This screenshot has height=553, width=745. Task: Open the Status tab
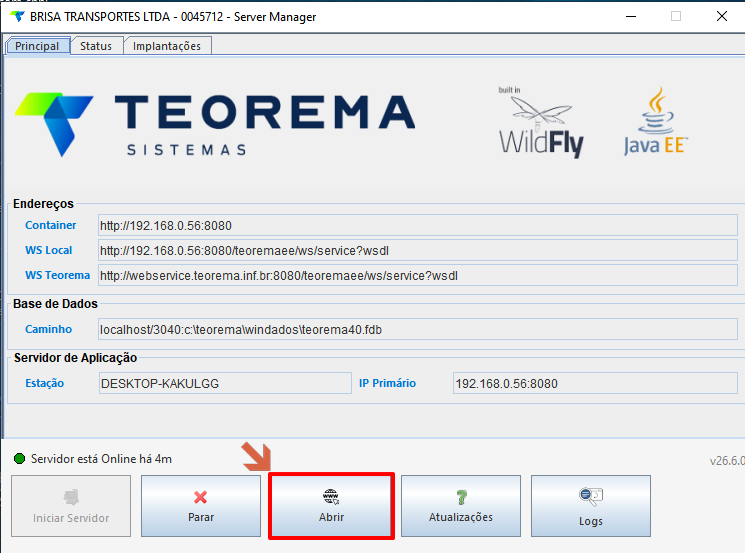(x=96, y=46)
